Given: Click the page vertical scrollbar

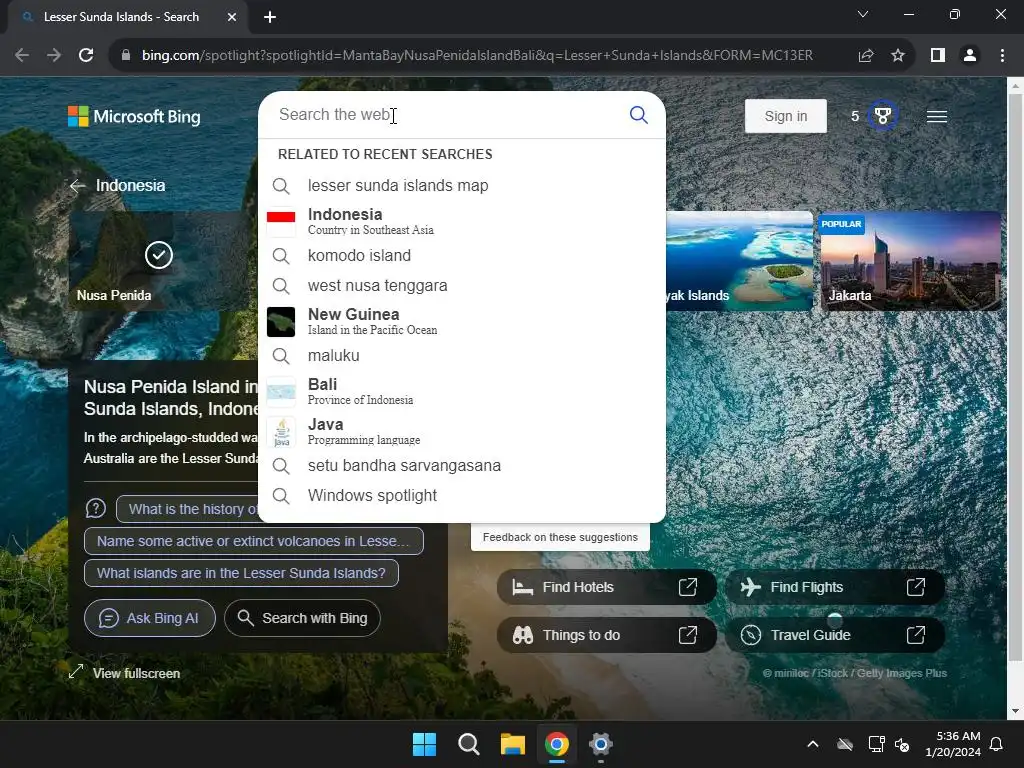Looking at the screenshot, I should (x=1015, y=379).
